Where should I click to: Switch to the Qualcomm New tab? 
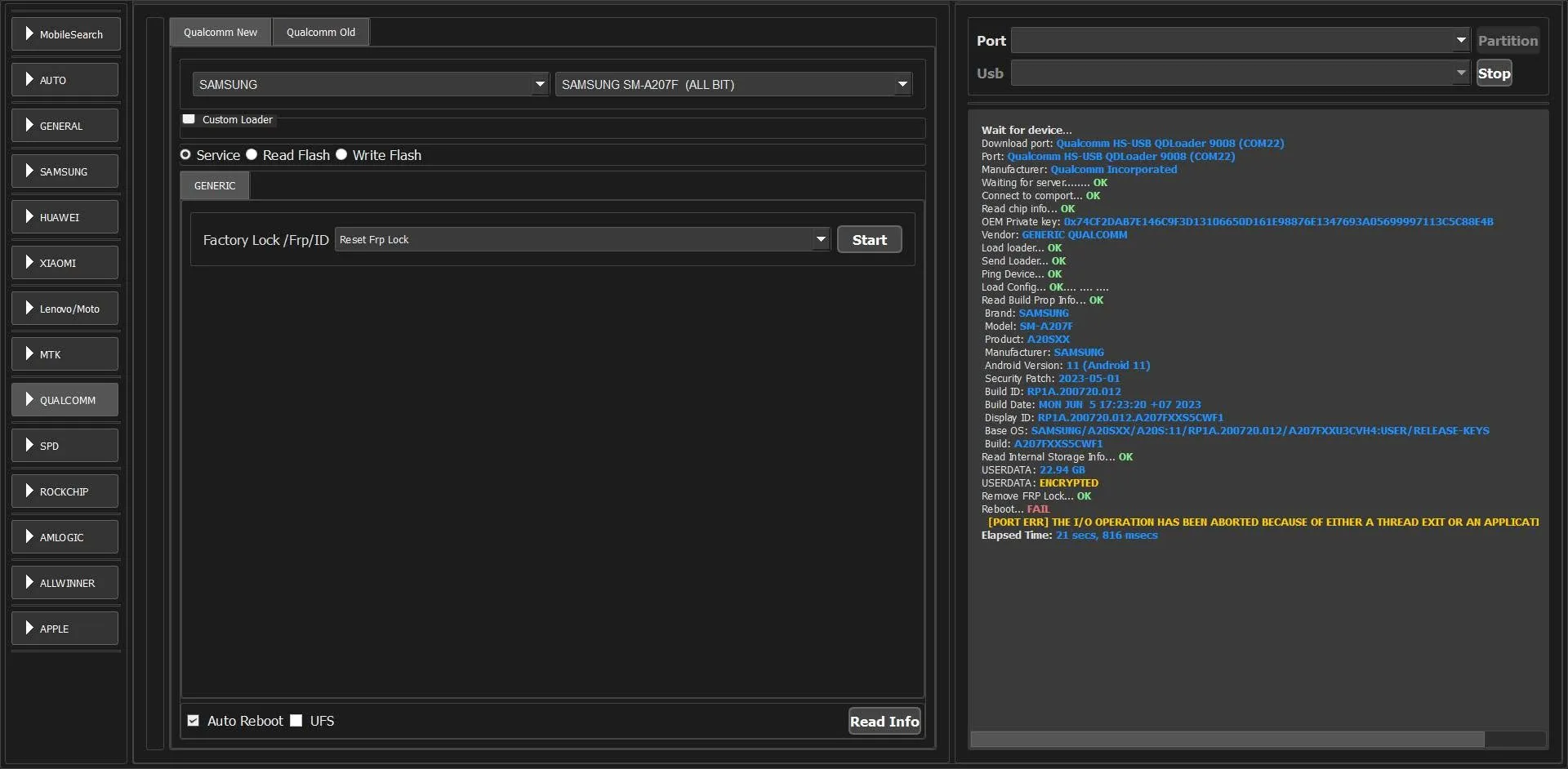click(220, 33)
